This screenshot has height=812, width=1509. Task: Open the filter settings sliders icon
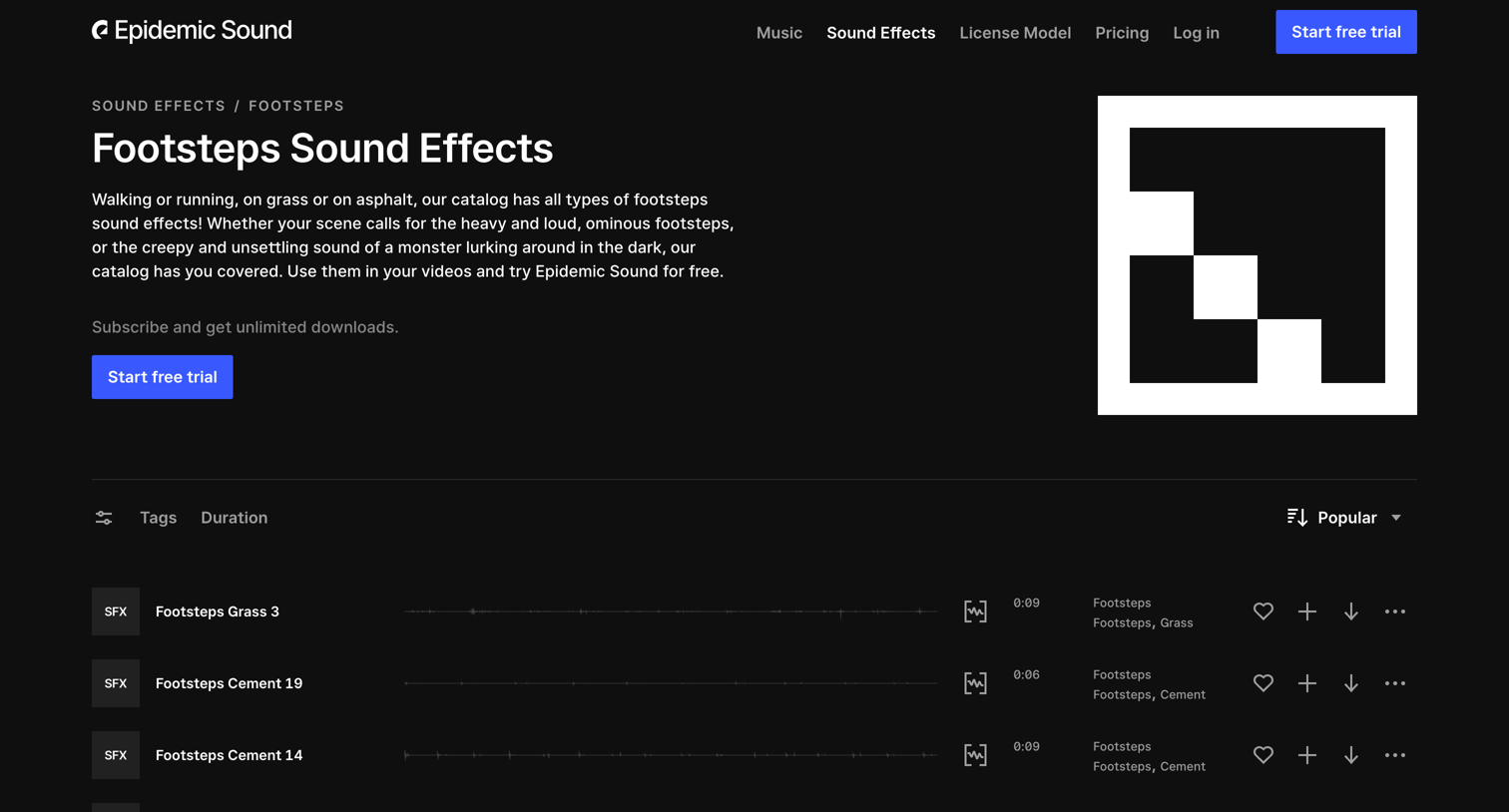click(104, 518)
